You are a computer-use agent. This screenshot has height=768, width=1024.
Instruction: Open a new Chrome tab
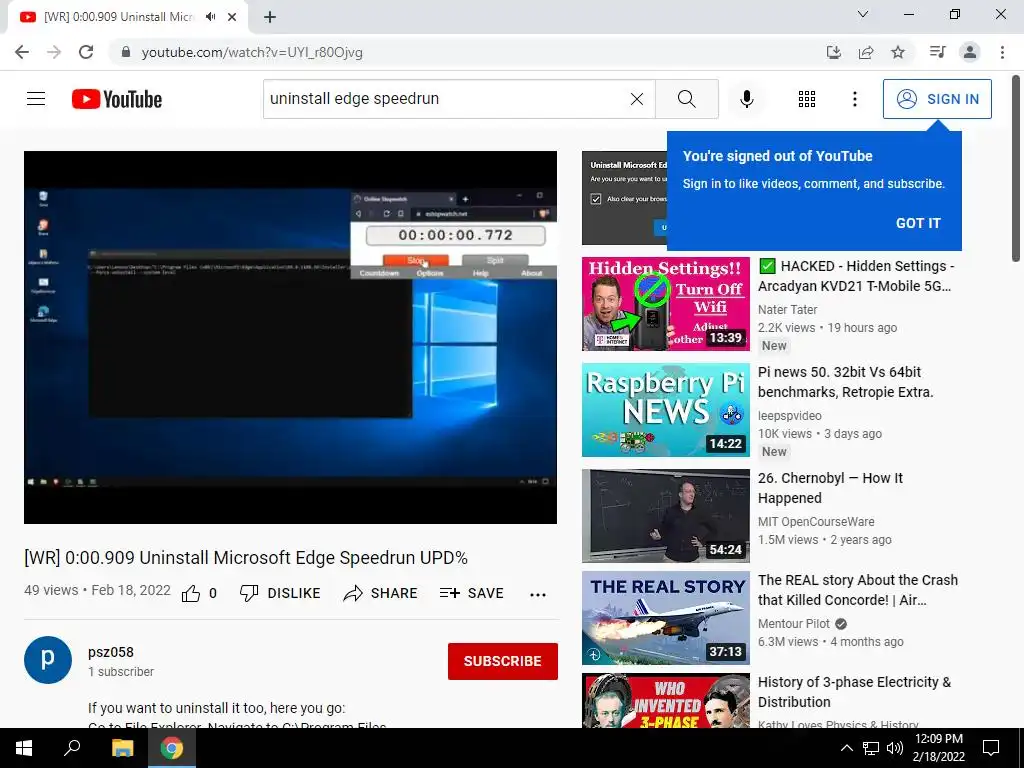click(270, 17)
